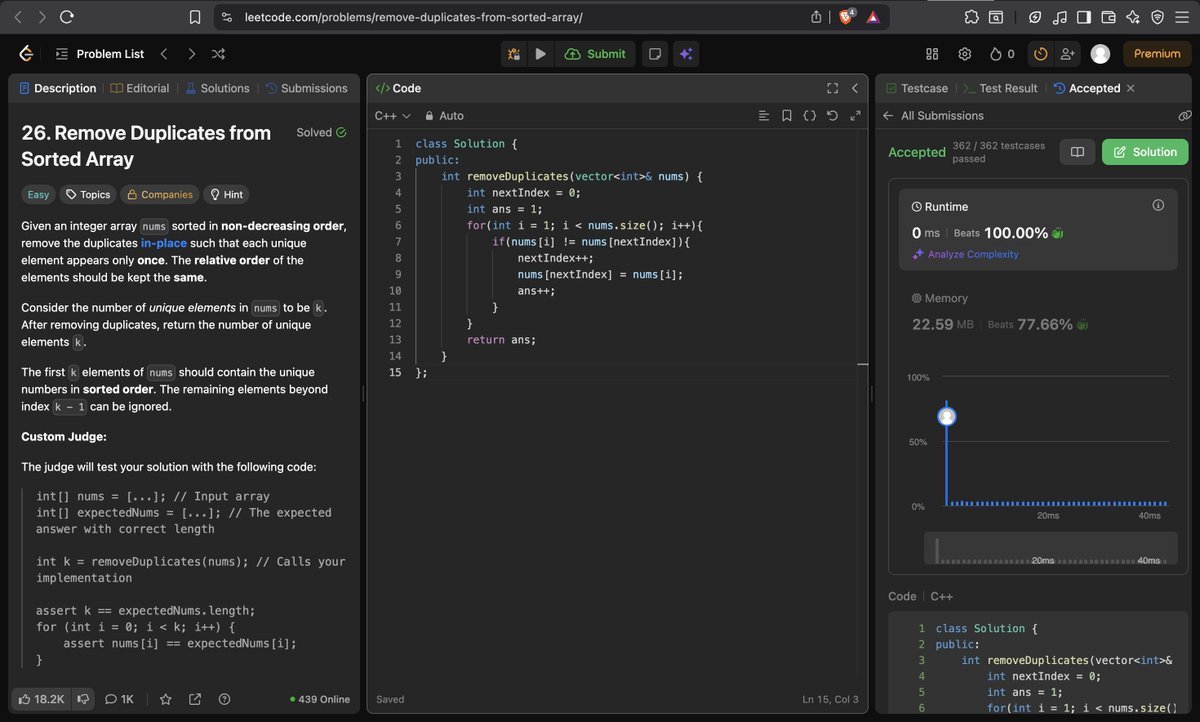Screen dimensions: 1200x722
Task: Open the user profile avatar
Action: [x=1100, y=54]
